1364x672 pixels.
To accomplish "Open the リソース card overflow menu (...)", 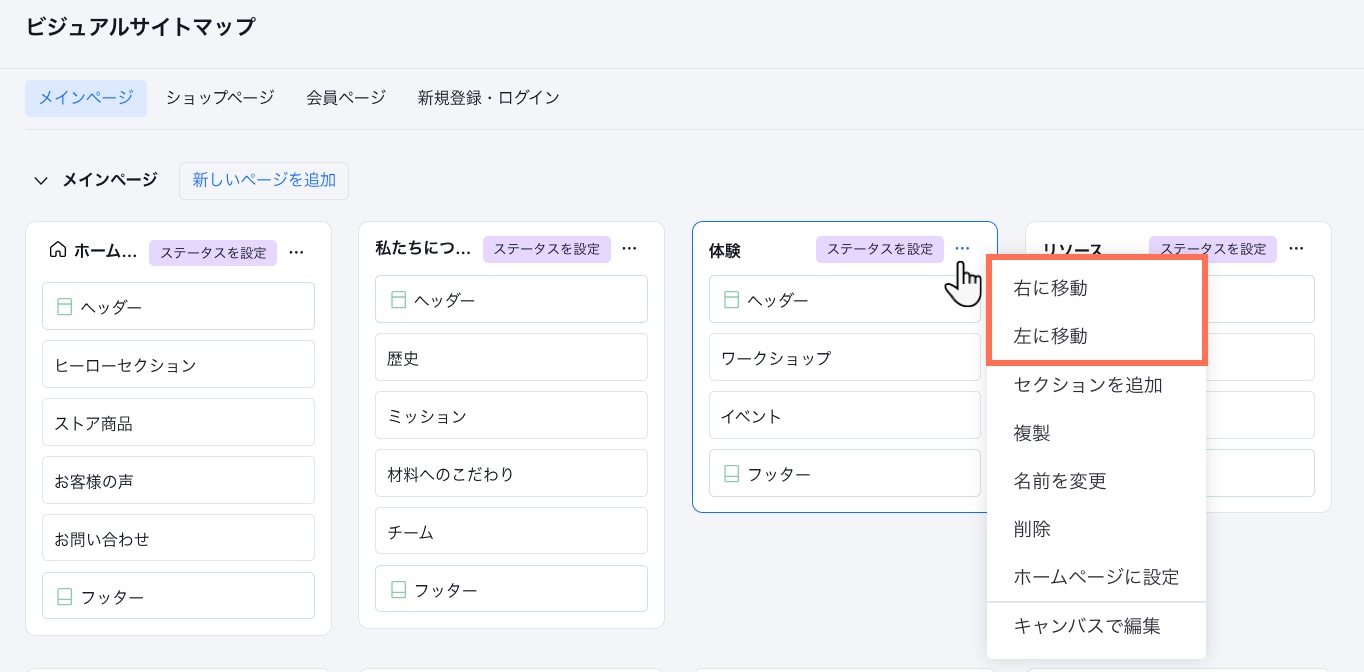I will click(x=1296, y=249).
